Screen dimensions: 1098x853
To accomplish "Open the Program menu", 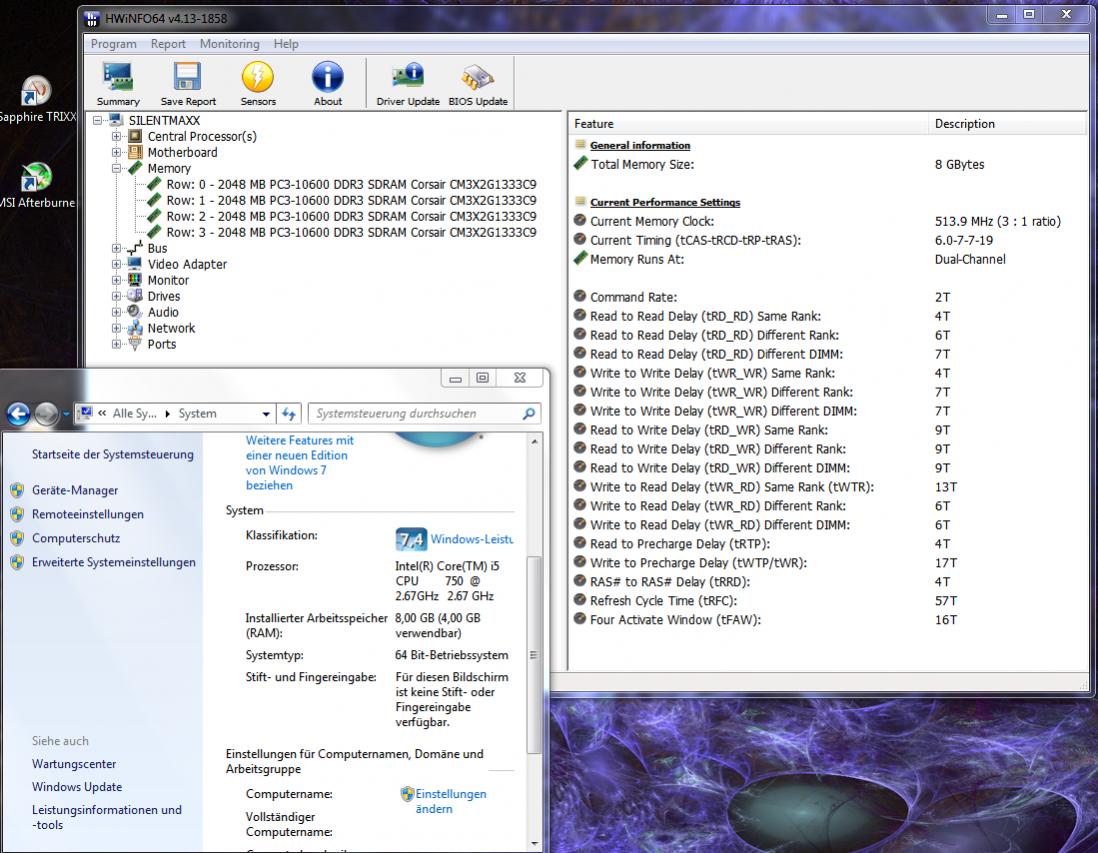I will pyautogui.click(x=113, y=44).
